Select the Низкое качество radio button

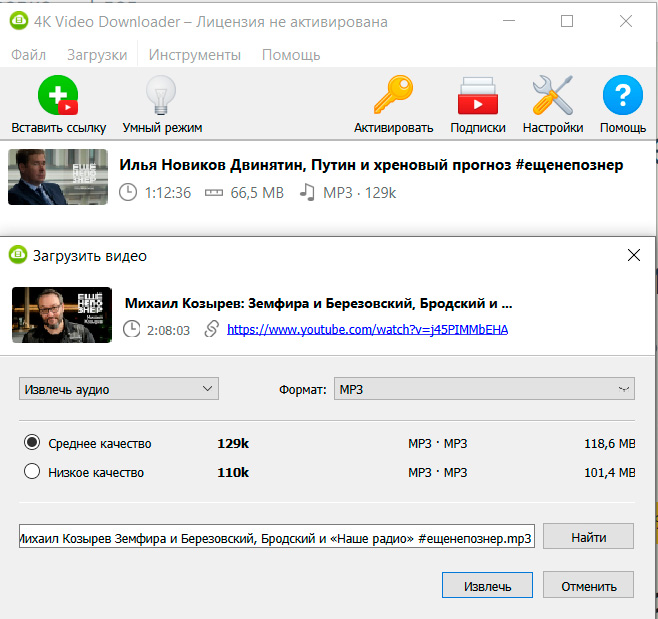(x=32, y=472)
